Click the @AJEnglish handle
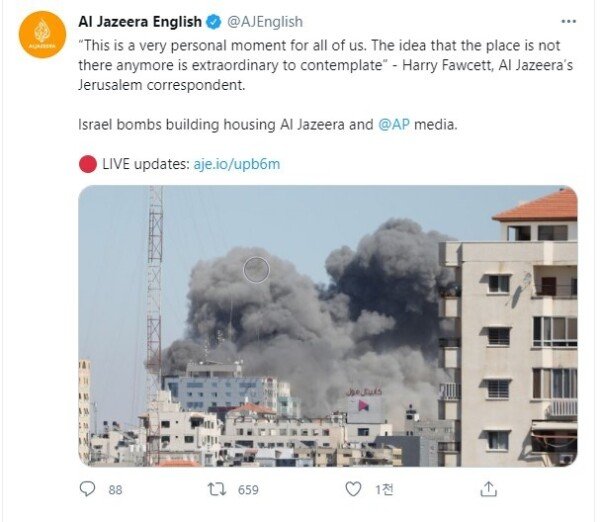 coord(265,22)
